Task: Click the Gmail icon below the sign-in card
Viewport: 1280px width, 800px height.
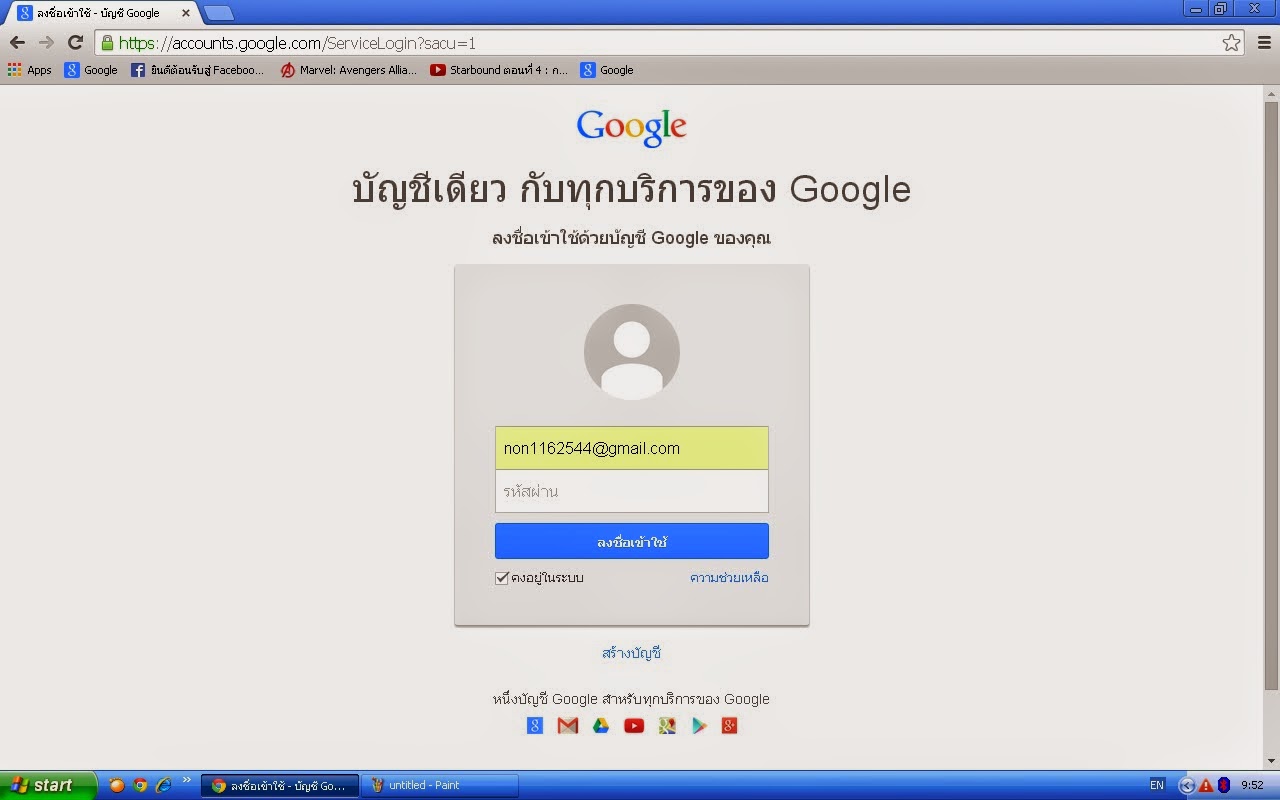Action: [x=568, y=726]
